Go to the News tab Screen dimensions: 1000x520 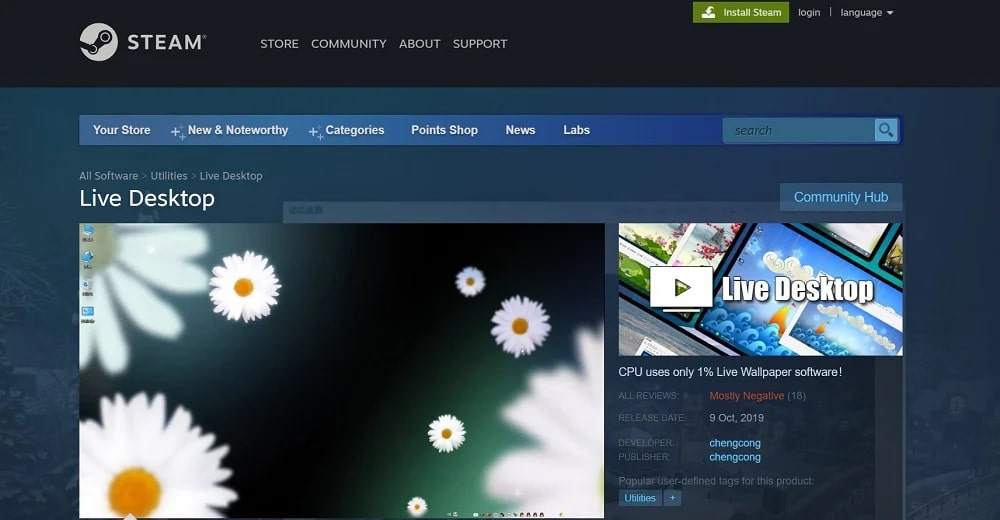(x=520, y=130)
